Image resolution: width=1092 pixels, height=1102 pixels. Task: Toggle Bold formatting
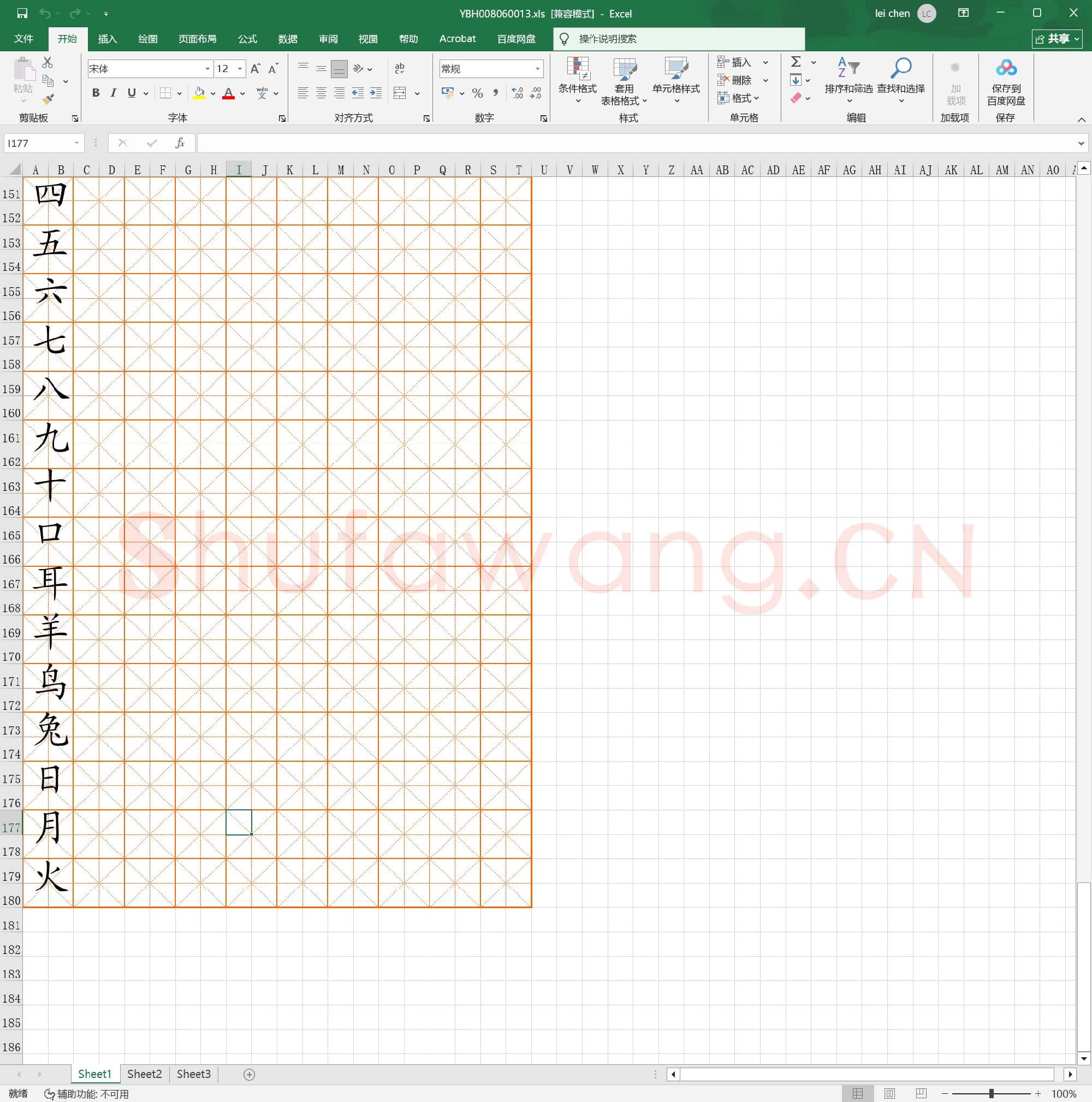pyautogui.click(x=96, y=93)
